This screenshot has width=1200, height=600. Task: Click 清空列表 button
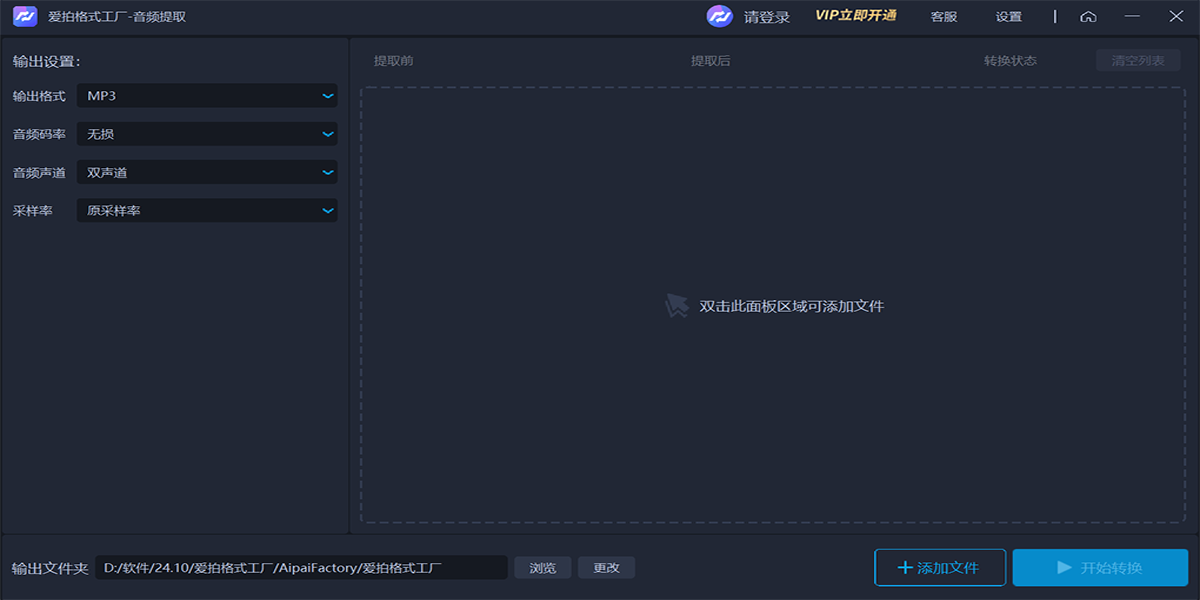pyautogui.click(x=1138, y=61)
